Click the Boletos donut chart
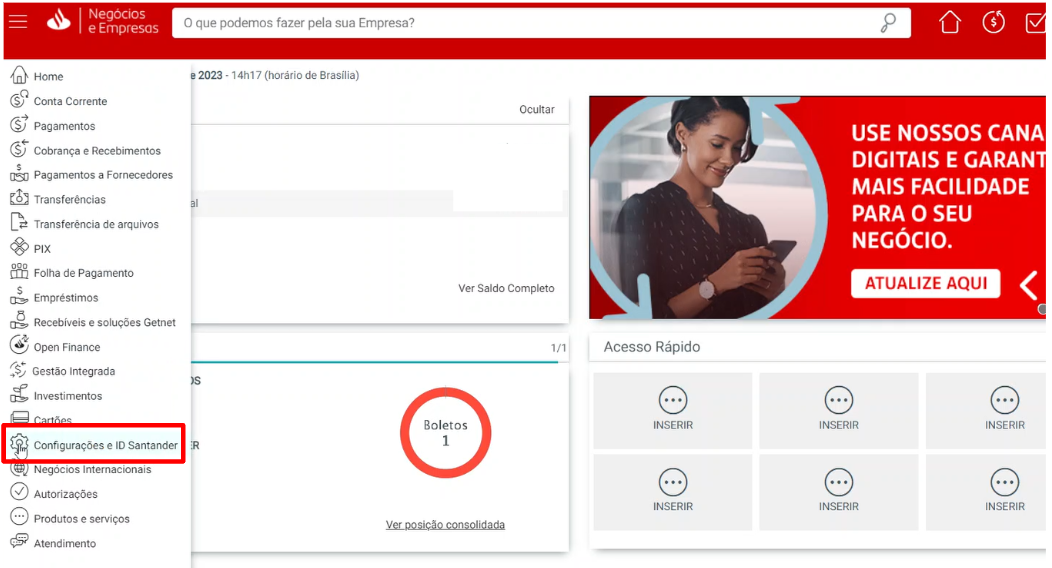The image size is (1052, 568). point(445,433)
